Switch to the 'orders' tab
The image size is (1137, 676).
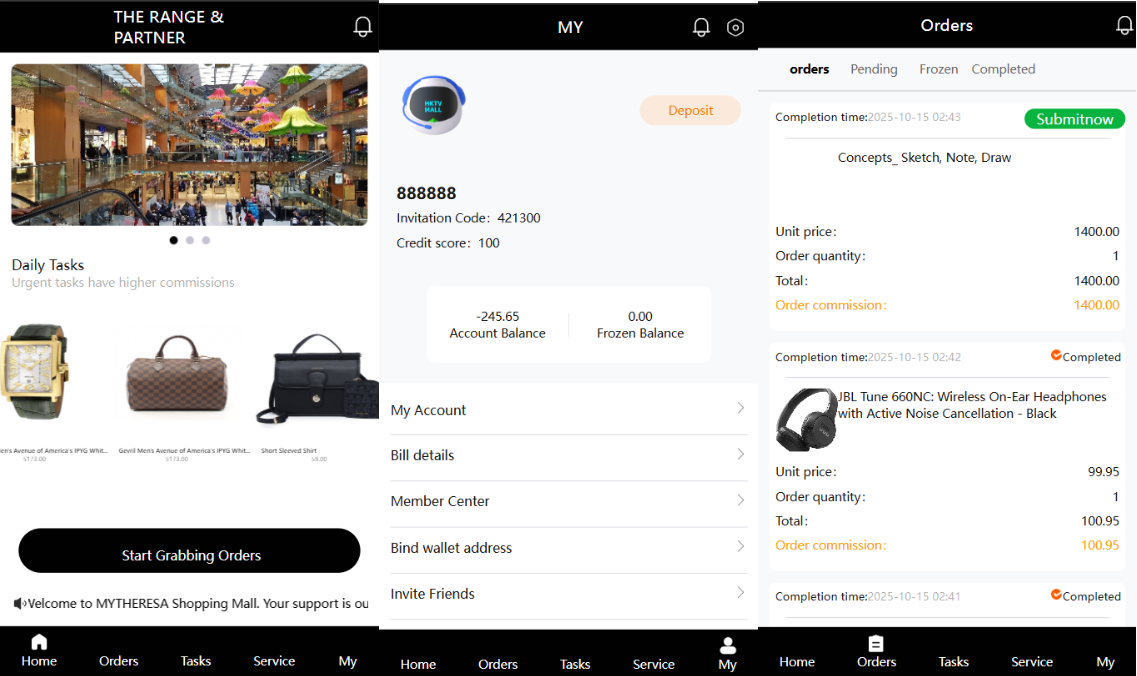click(809, 69)
